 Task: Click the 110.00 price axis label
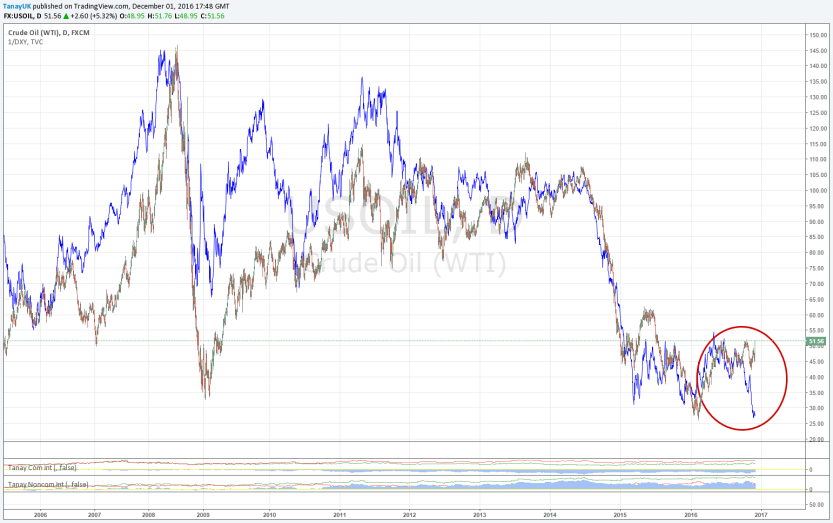(x=818, y=159)
